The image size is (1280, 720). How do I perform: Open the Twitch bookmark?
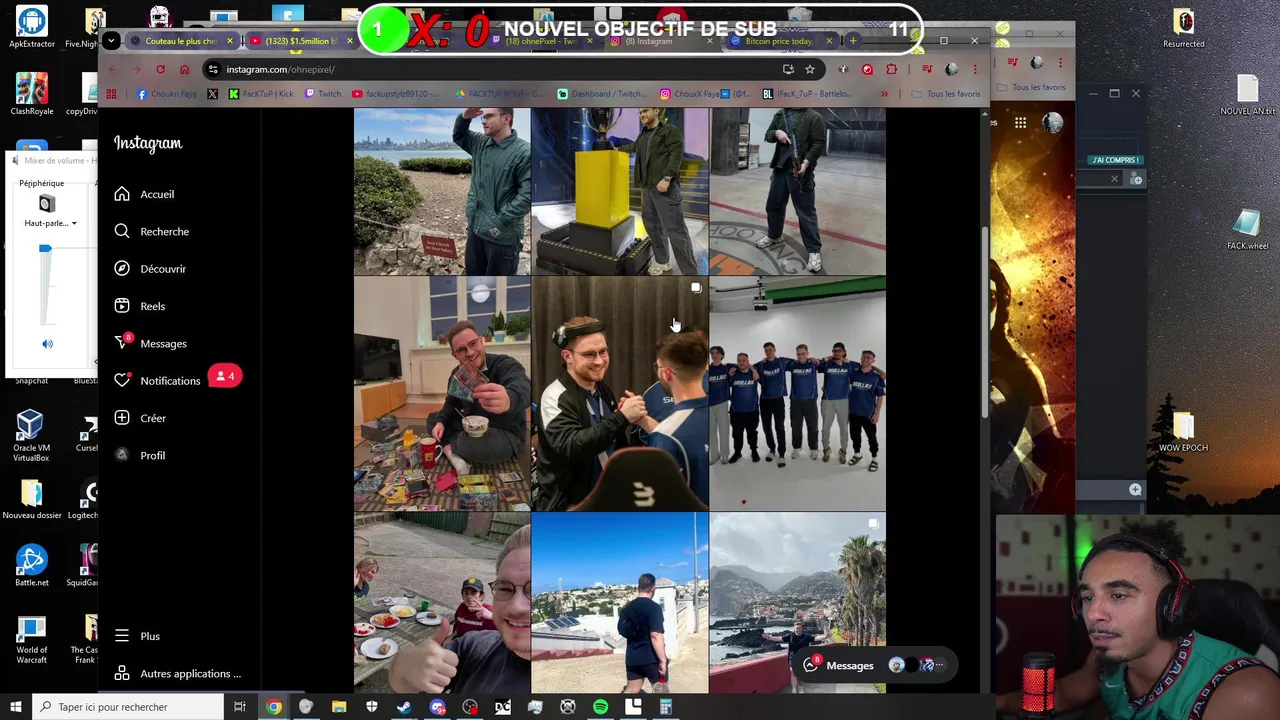[x=323, y=94]
